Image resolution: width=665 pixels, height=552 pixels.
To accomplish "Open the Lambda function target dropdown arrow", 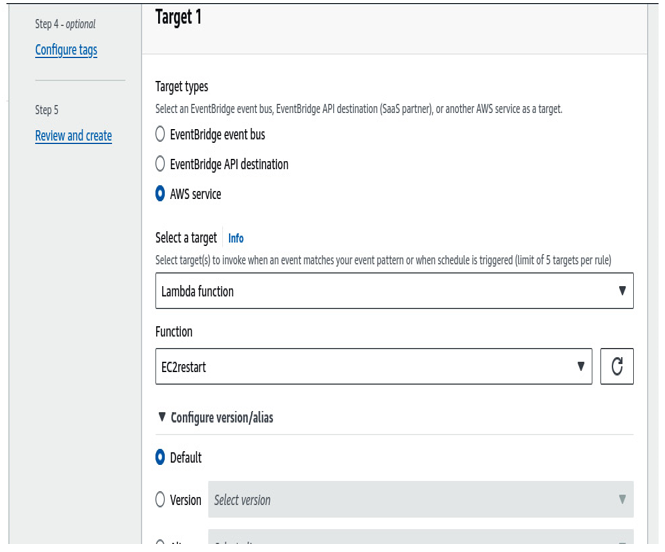I will pyautogui.click(x=622, y=290).
